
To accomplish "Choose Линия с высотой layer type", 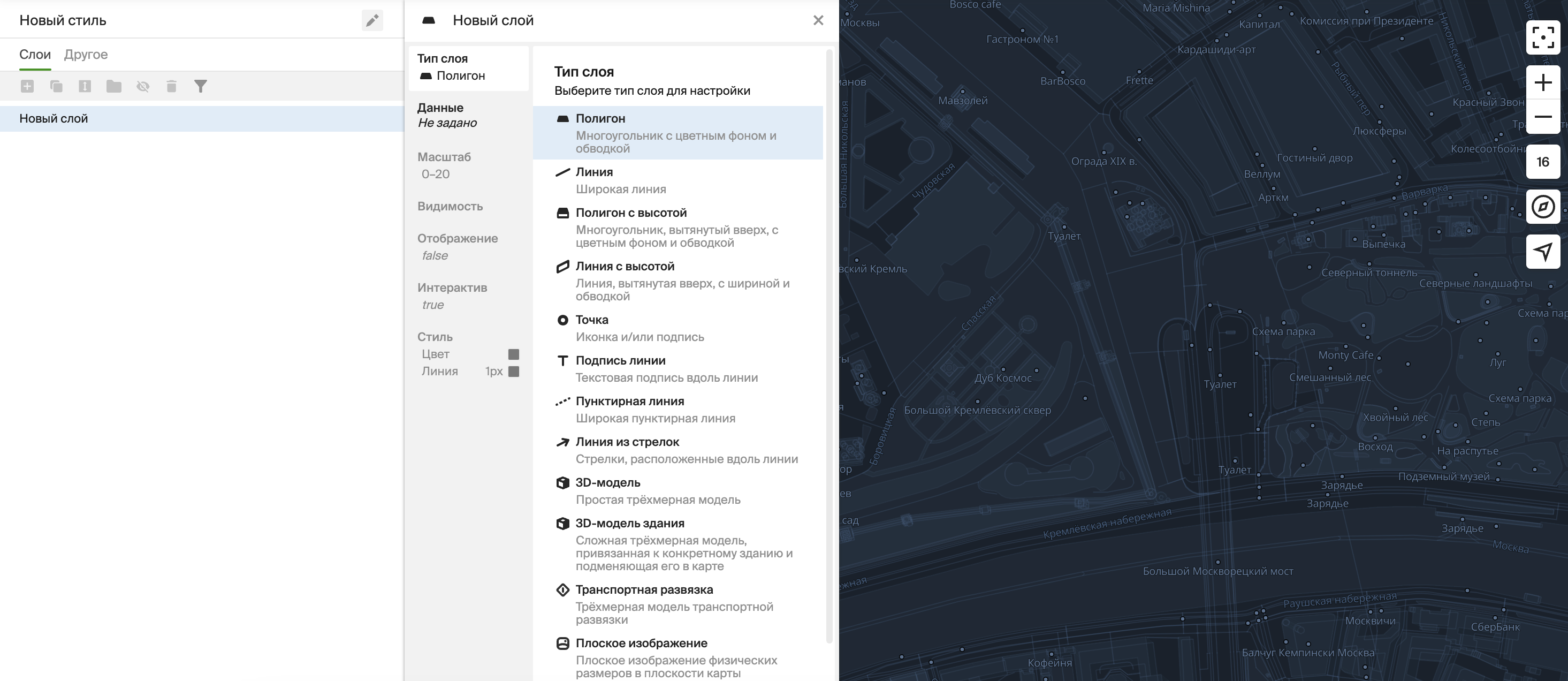I will (678, 281).
